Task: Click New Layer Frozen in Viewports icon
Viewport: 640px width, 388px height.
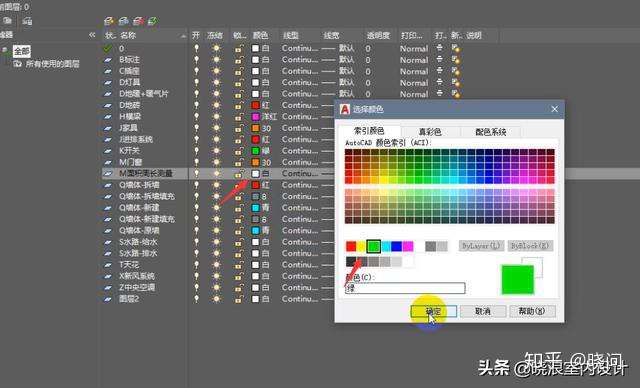Action: pos(123,20)
